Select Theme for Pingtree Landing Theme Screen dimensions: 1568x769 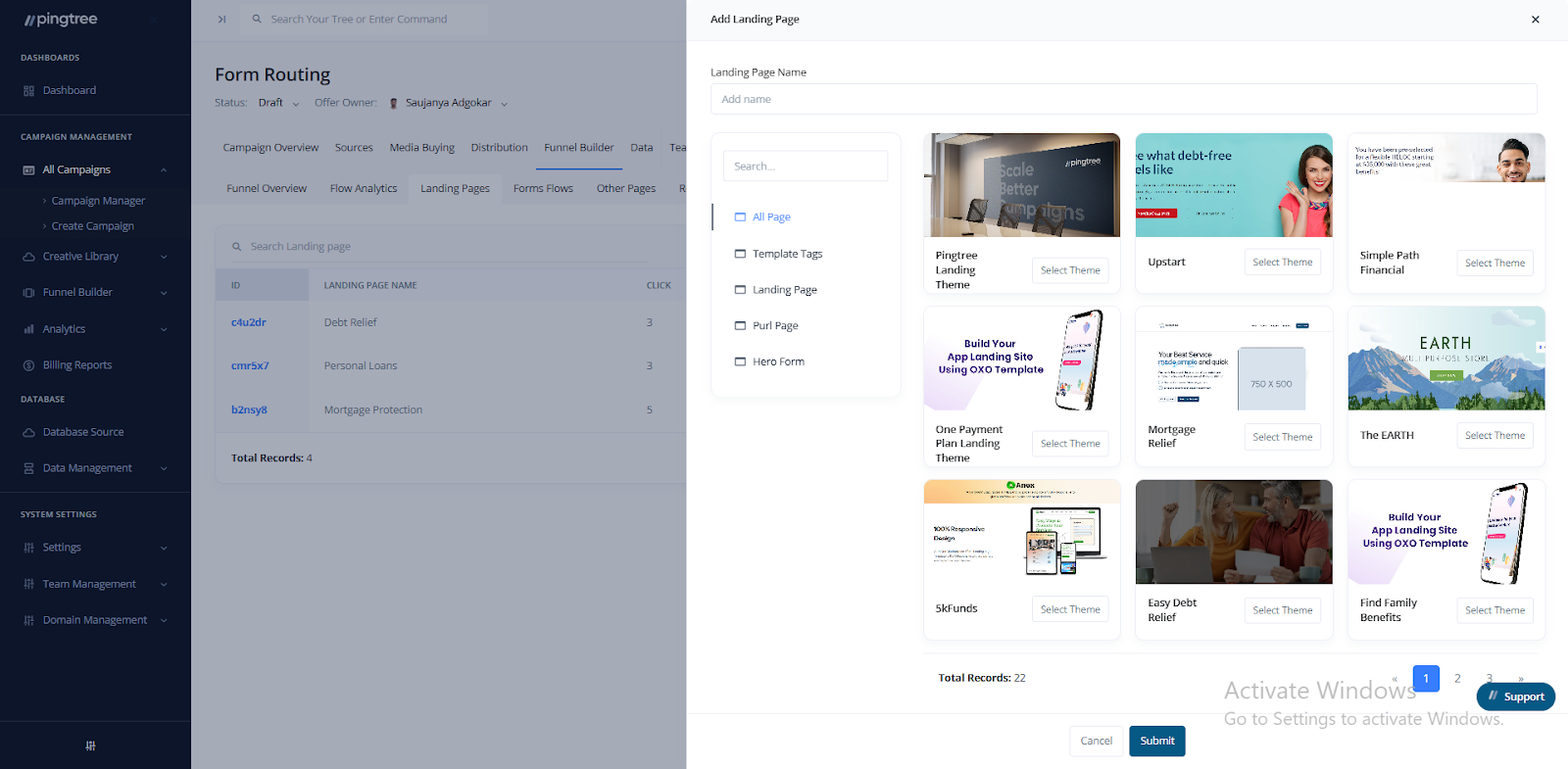pyautogui.click(x=1070, y=270)
